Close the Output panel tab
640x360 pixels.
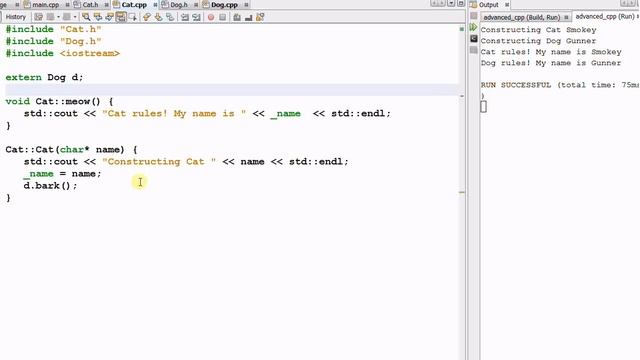click(x=507, y=5)
